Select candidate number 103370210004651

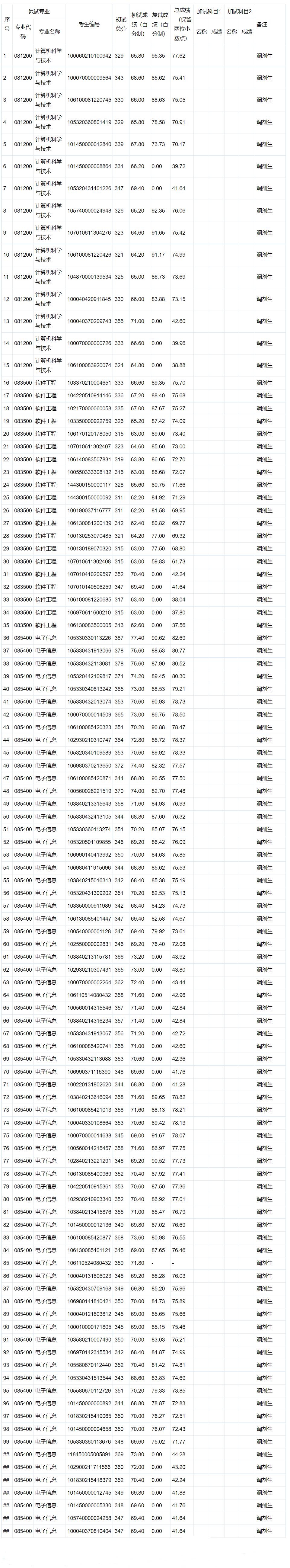pos(89,383)
